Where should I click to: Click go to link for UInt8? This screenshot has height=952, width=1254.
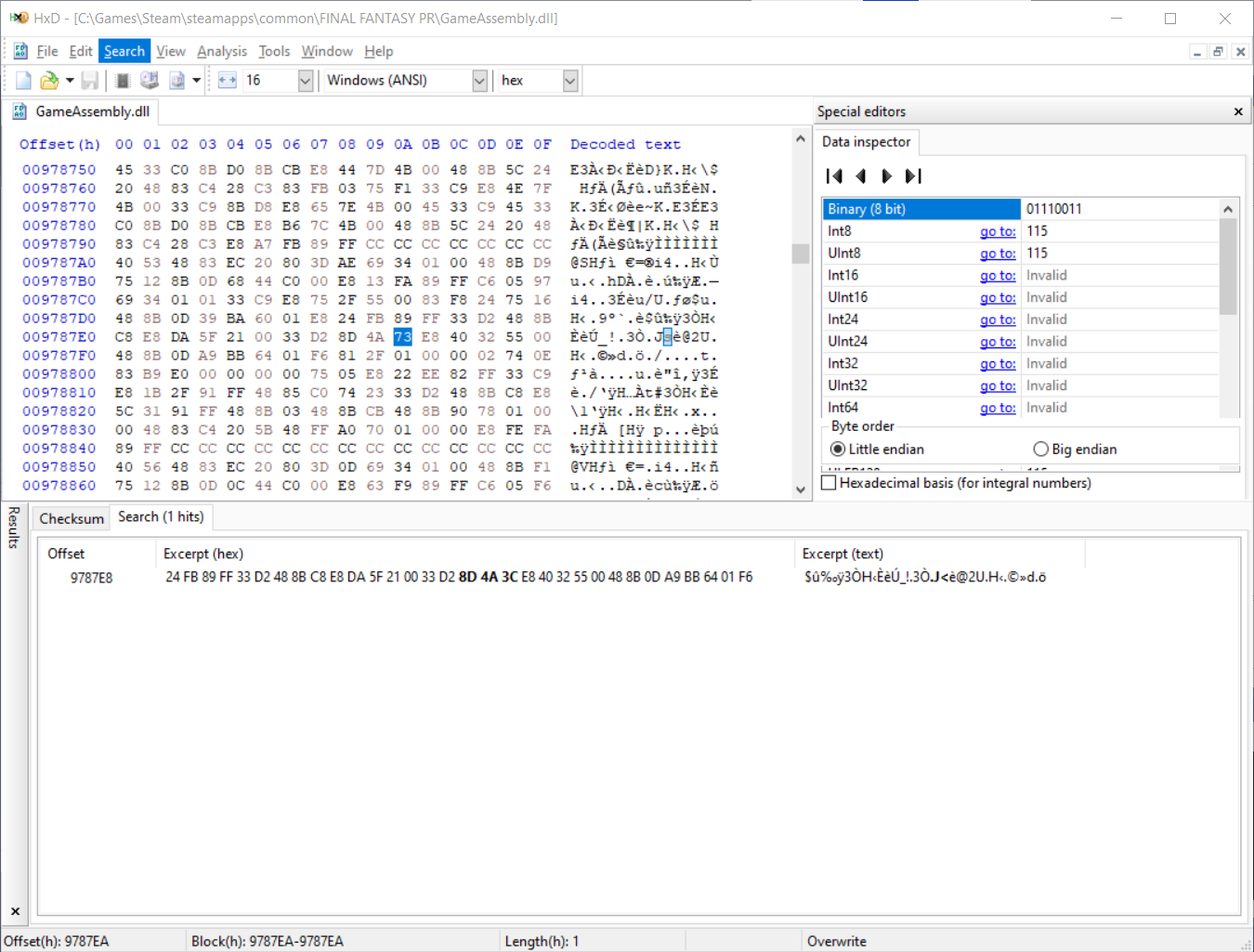(x=998, y=254)
